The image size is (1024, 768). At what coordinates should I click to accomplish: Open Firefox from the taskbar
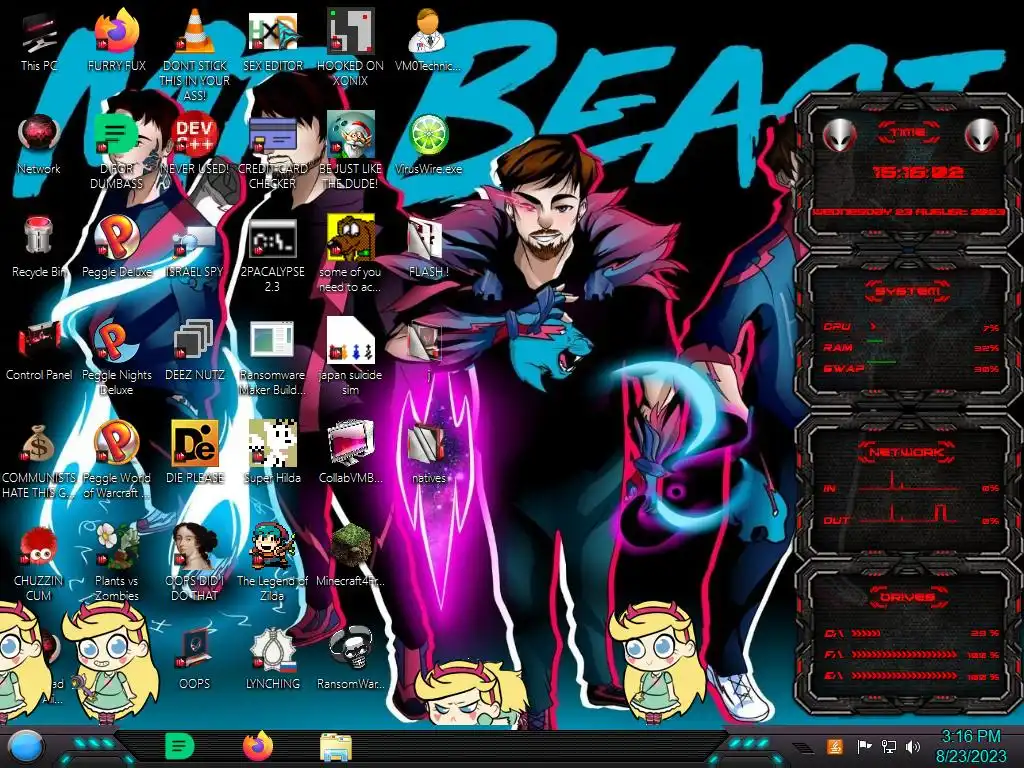[258, 746]
